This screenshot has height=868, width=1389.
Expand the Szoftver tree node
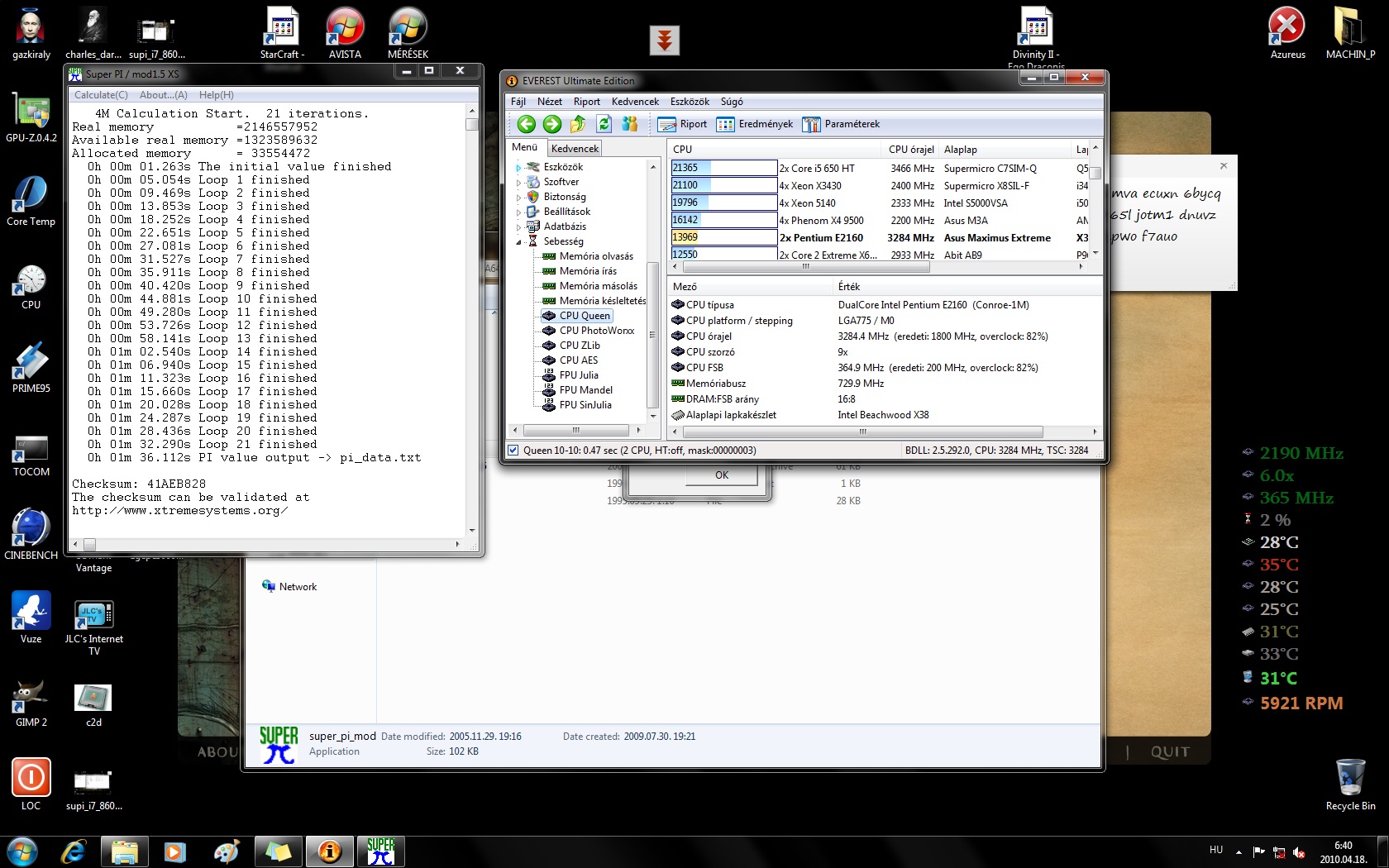coord(518,183)
